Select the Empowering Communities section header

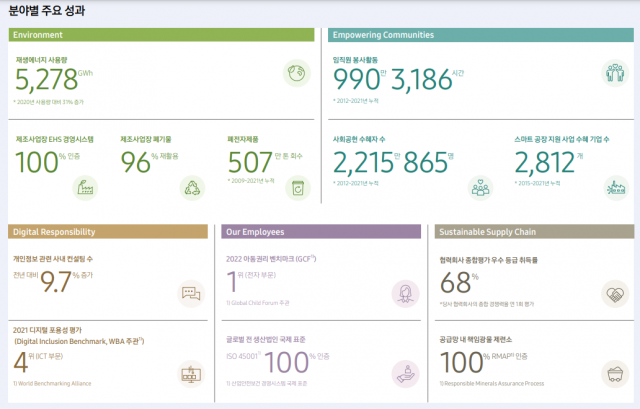click(481, 35)
